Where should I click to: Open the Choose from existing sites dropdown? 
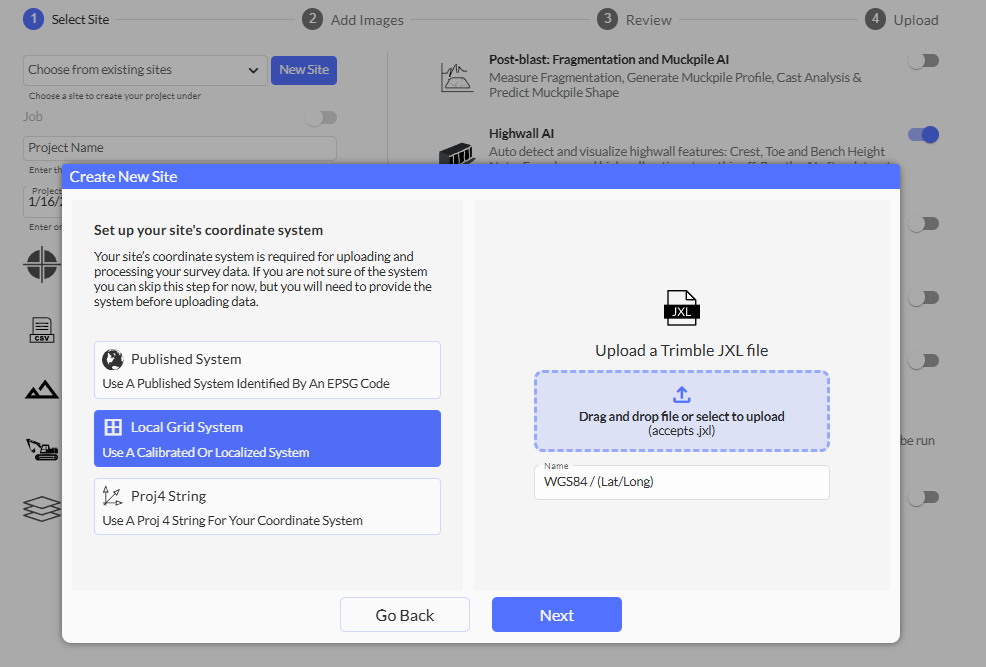pyautogui.click(x=145, y=70)
